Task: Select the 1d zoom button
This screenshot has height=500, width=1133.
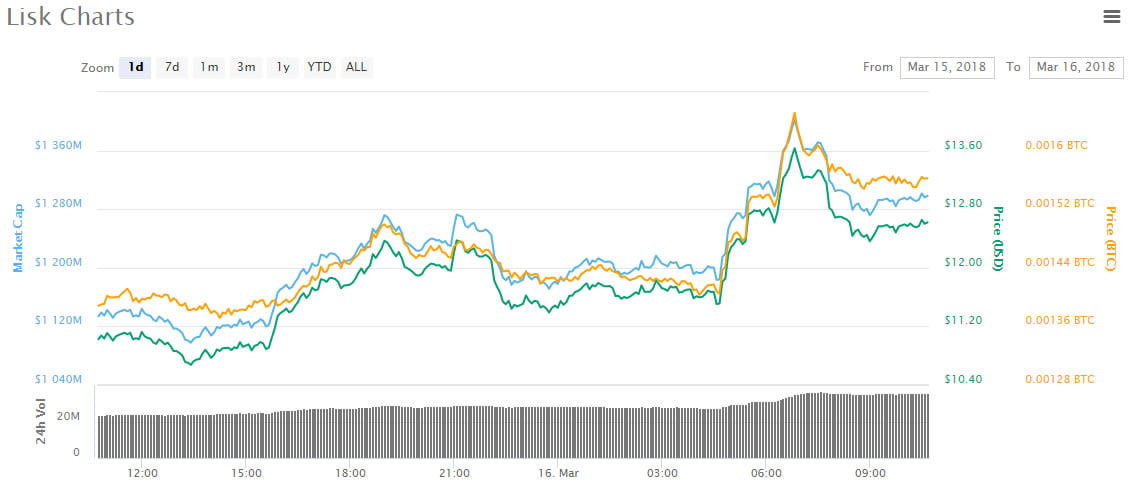Action: (135, 67)
